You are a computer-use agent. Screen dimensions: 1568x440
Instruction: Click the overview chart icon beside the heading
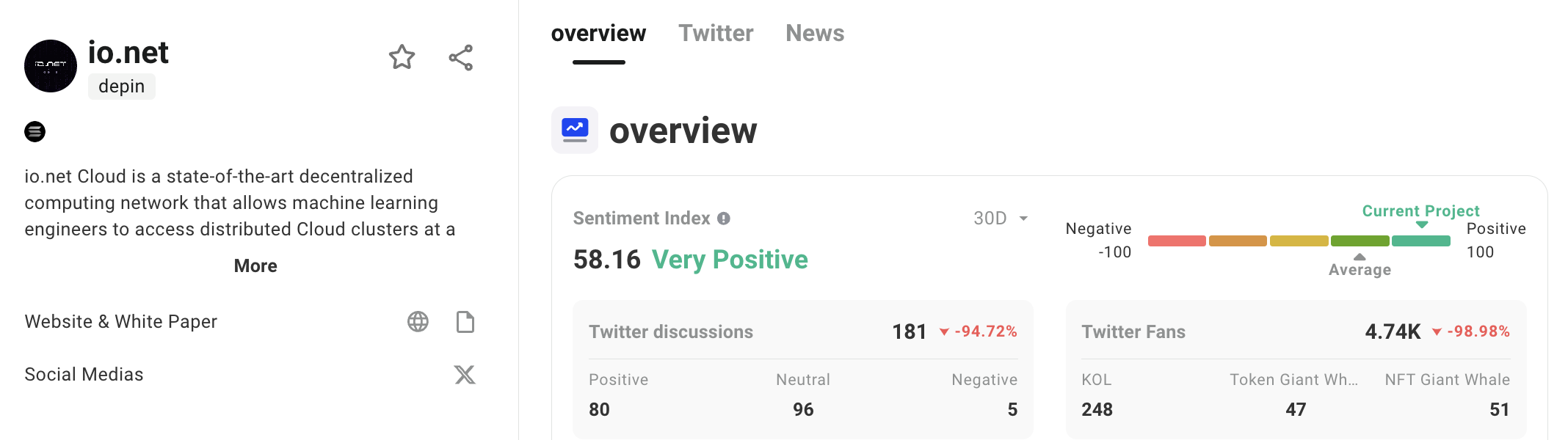coord(575,130)
